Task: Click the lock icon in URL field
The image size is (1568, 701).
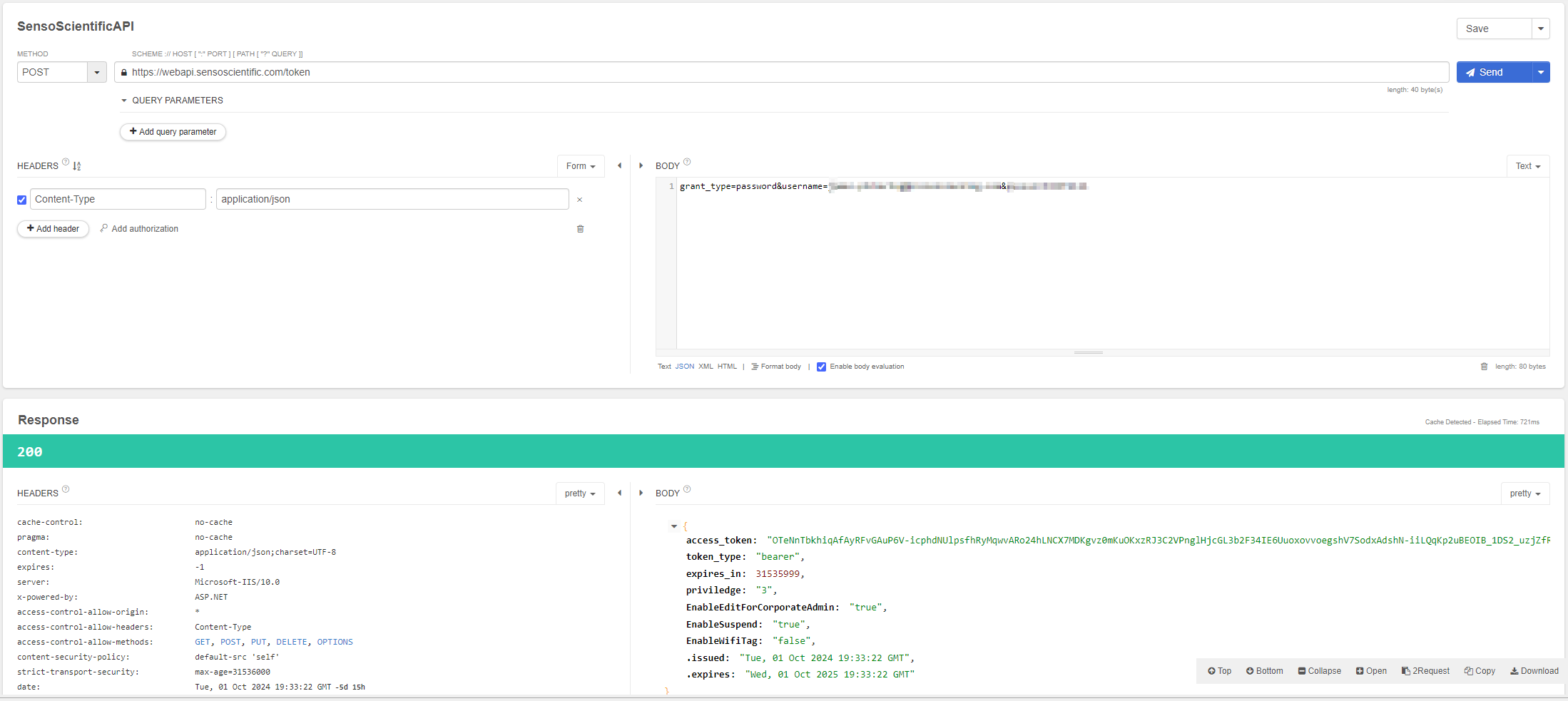Action: click(124, 73)
